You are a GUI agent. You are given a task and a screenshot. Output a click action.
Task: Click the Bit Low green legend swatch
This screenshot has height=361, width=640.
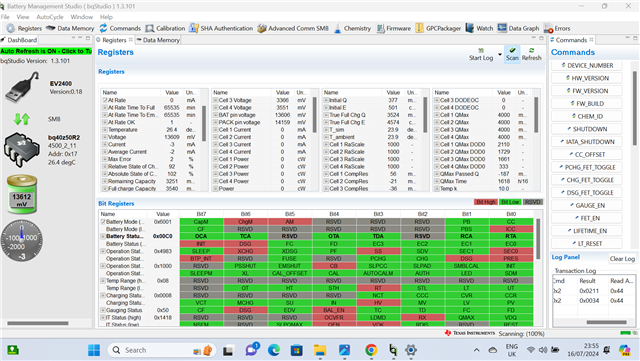point(510,202)
